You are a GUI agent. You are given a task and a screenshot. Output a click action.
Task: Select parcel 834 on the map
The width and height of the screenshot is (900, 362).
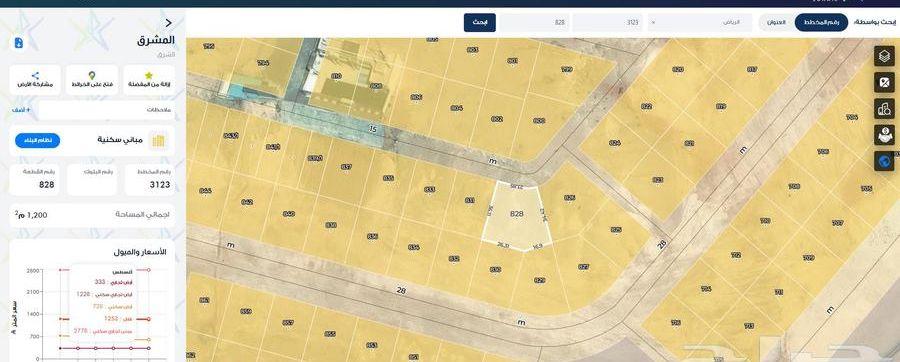pos(413,247)
